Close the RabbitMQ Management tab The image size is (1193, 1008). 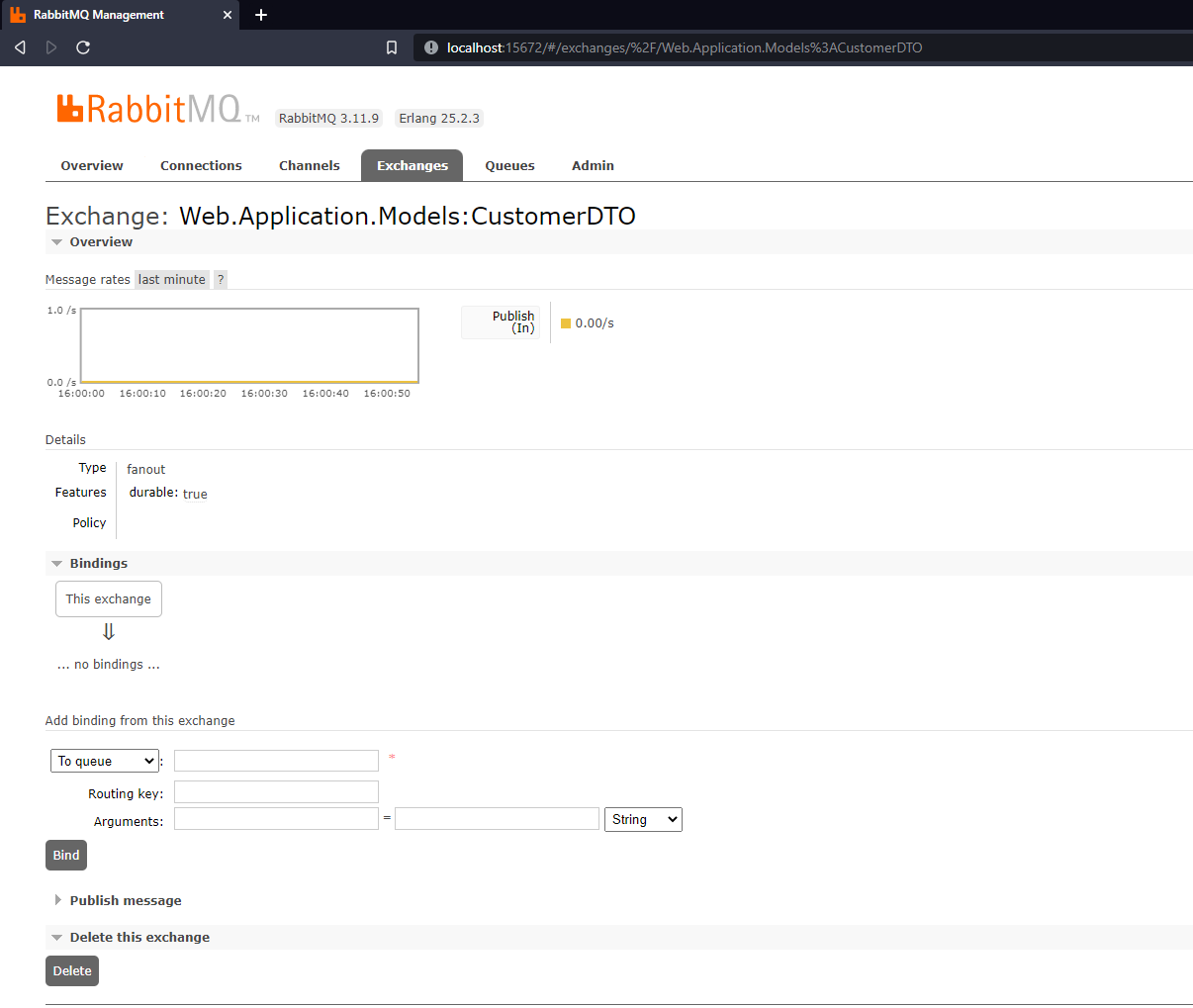228,15
